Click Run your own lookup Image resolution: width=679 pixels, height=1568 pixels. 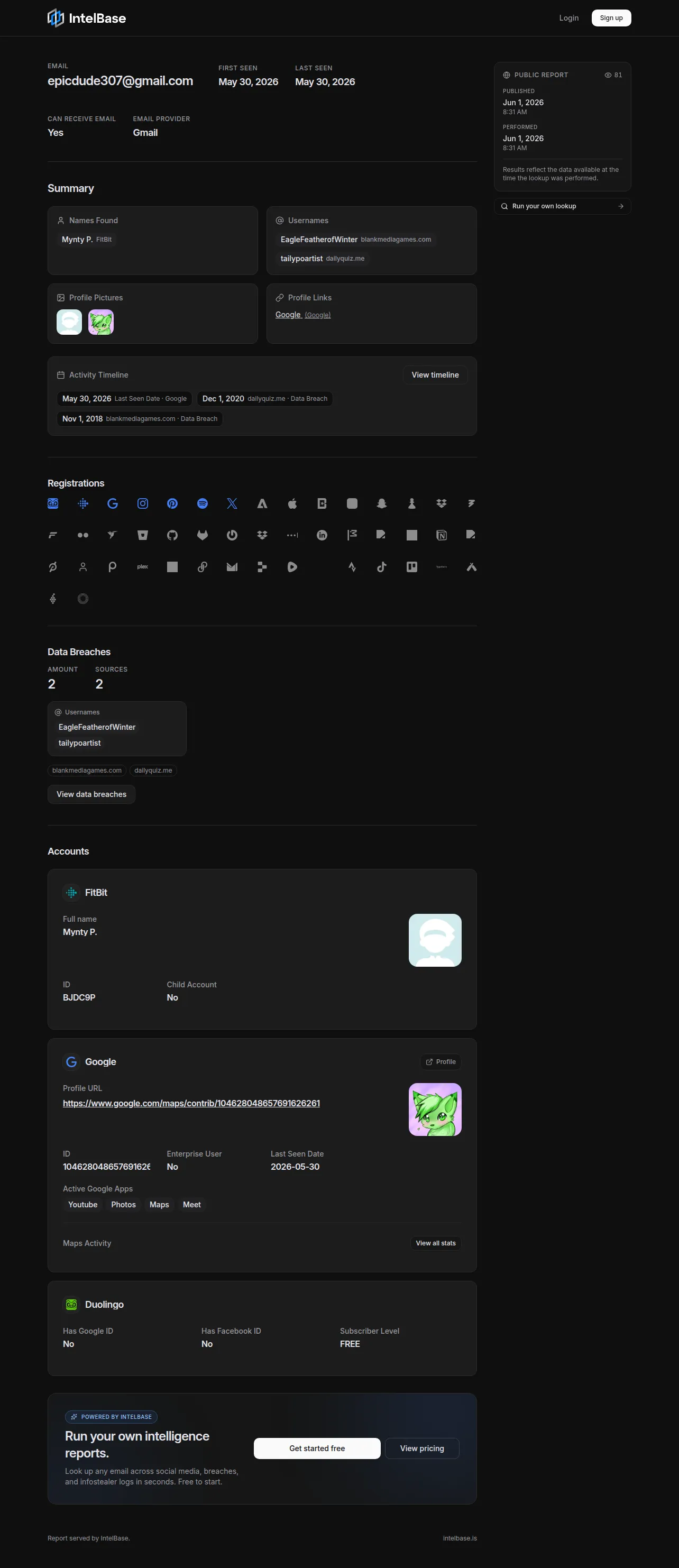tap(562, 206)
